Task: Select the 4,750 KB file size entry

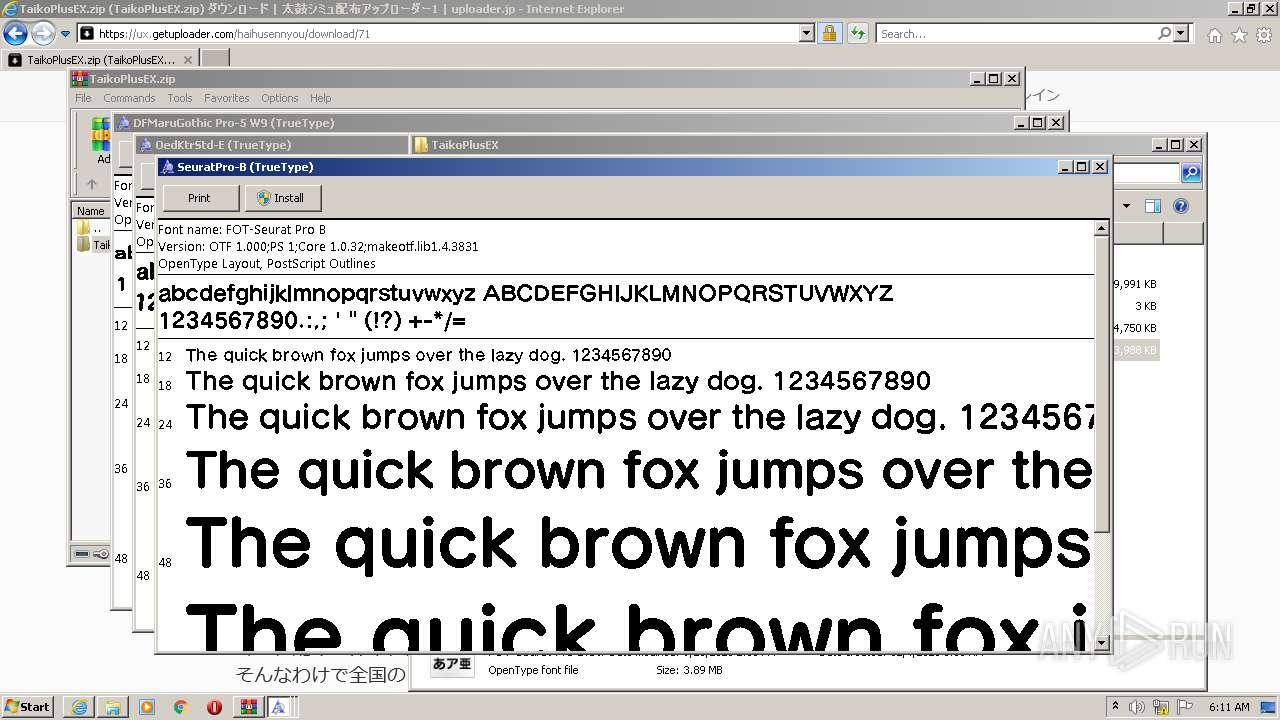Action: (1135, 328)
